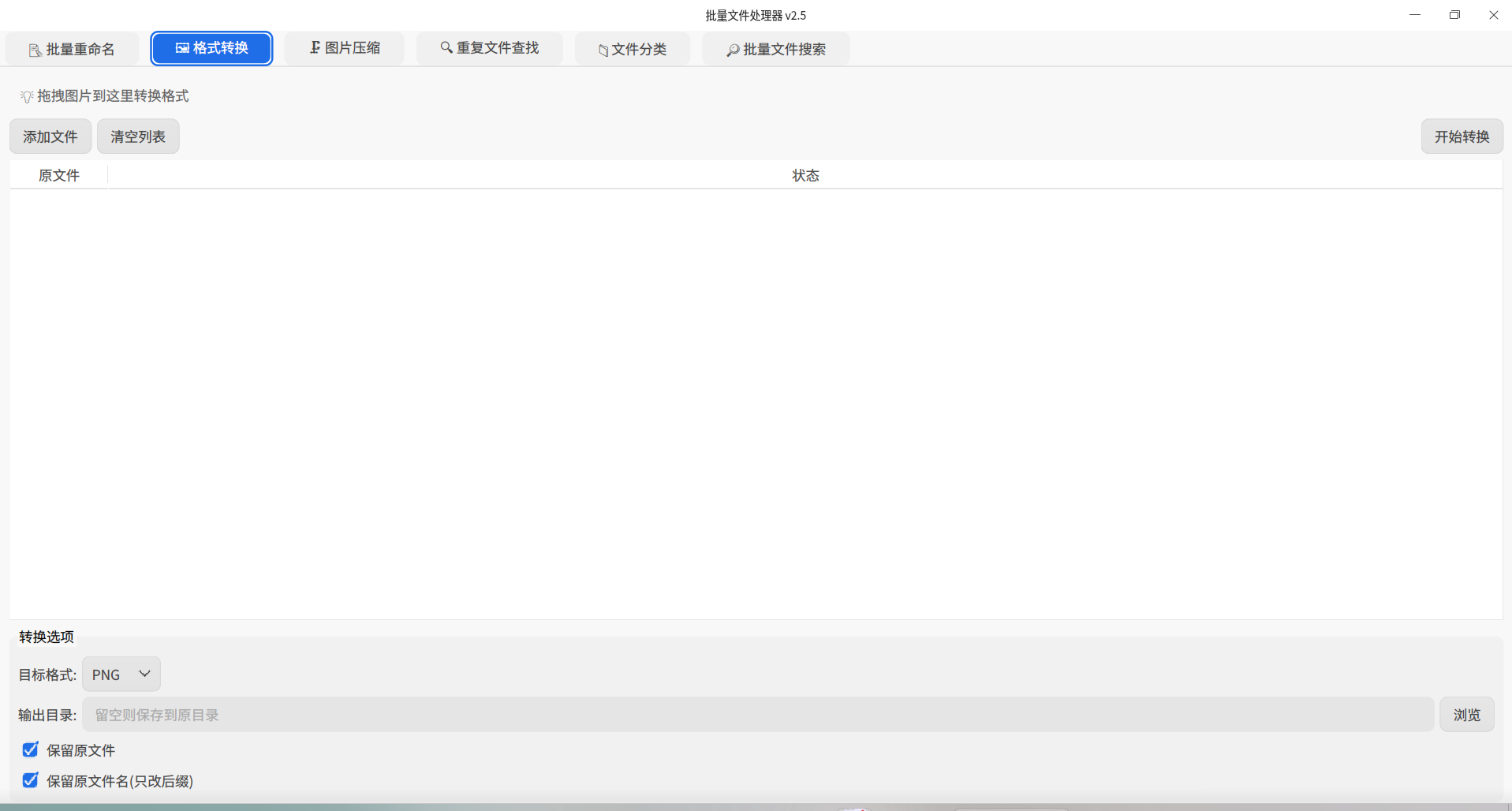Open the 批量重命名 tab
Screen dimensions: 1512x811
click(72, 49)
